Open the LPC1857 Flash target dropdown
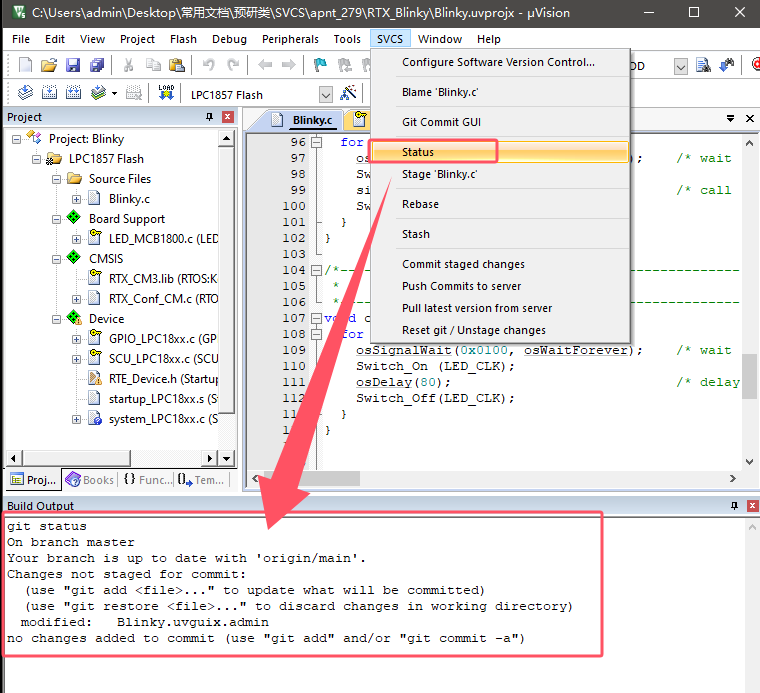The width and height of the screenshot is (760, 693). (325, 94)
